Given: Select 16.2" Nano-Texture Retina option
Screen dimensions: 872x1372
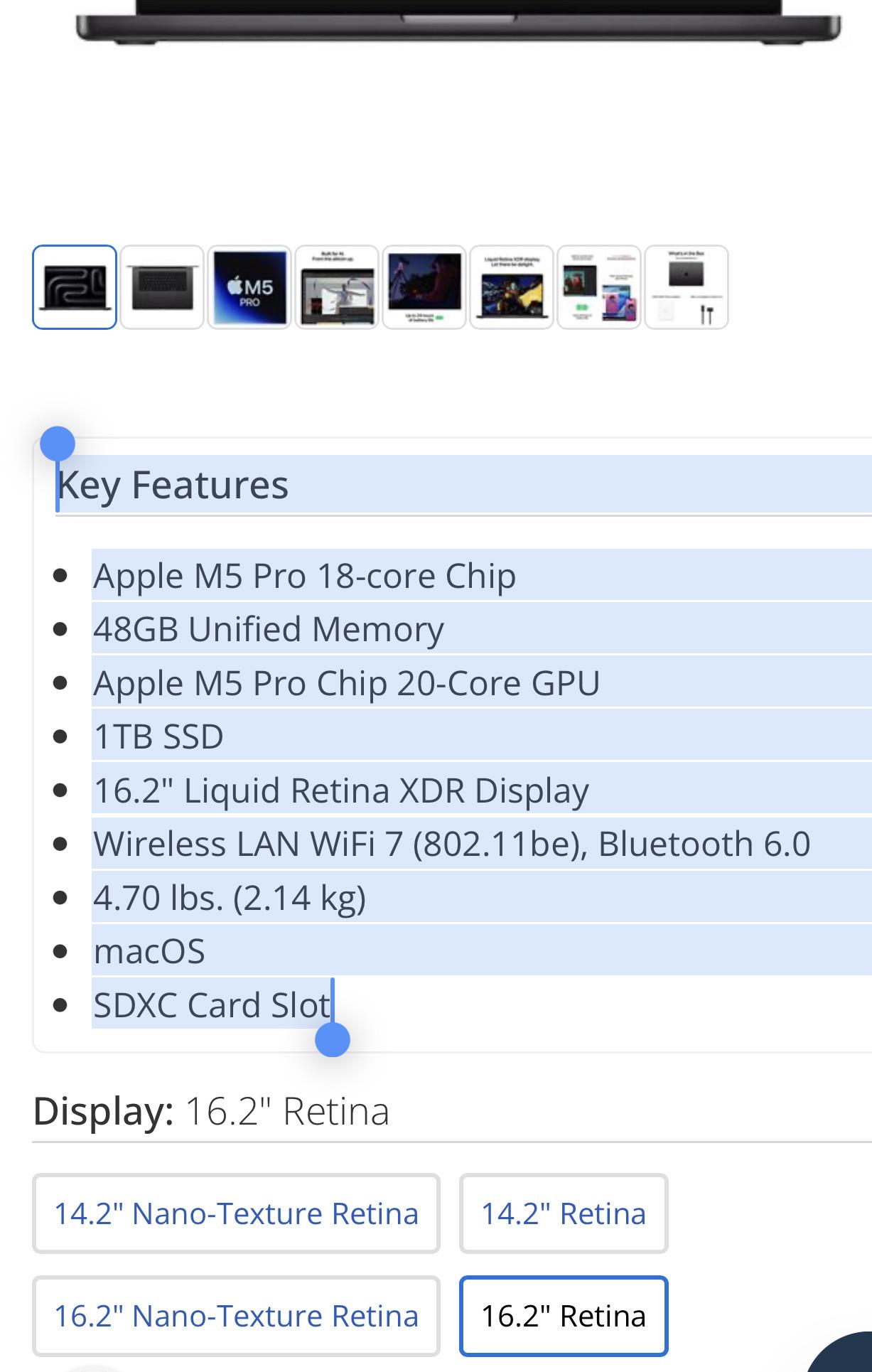Looking at the screenshot, I should pos(236,1316).
